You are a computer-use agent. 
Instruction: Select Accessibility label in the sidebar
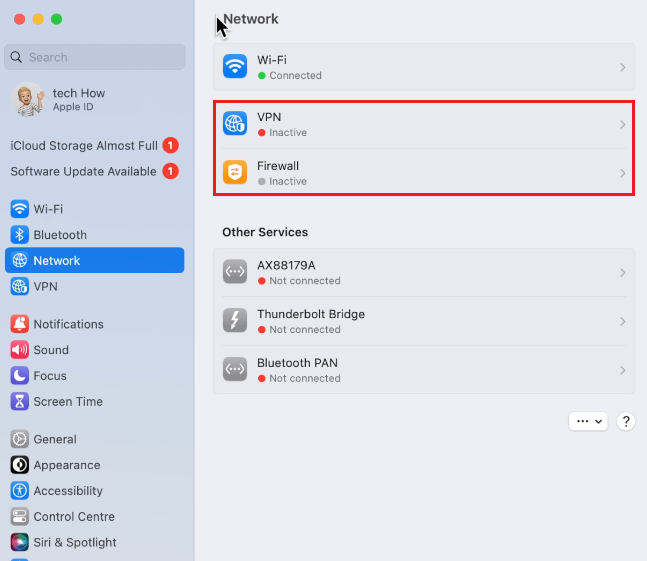[68, 491]
